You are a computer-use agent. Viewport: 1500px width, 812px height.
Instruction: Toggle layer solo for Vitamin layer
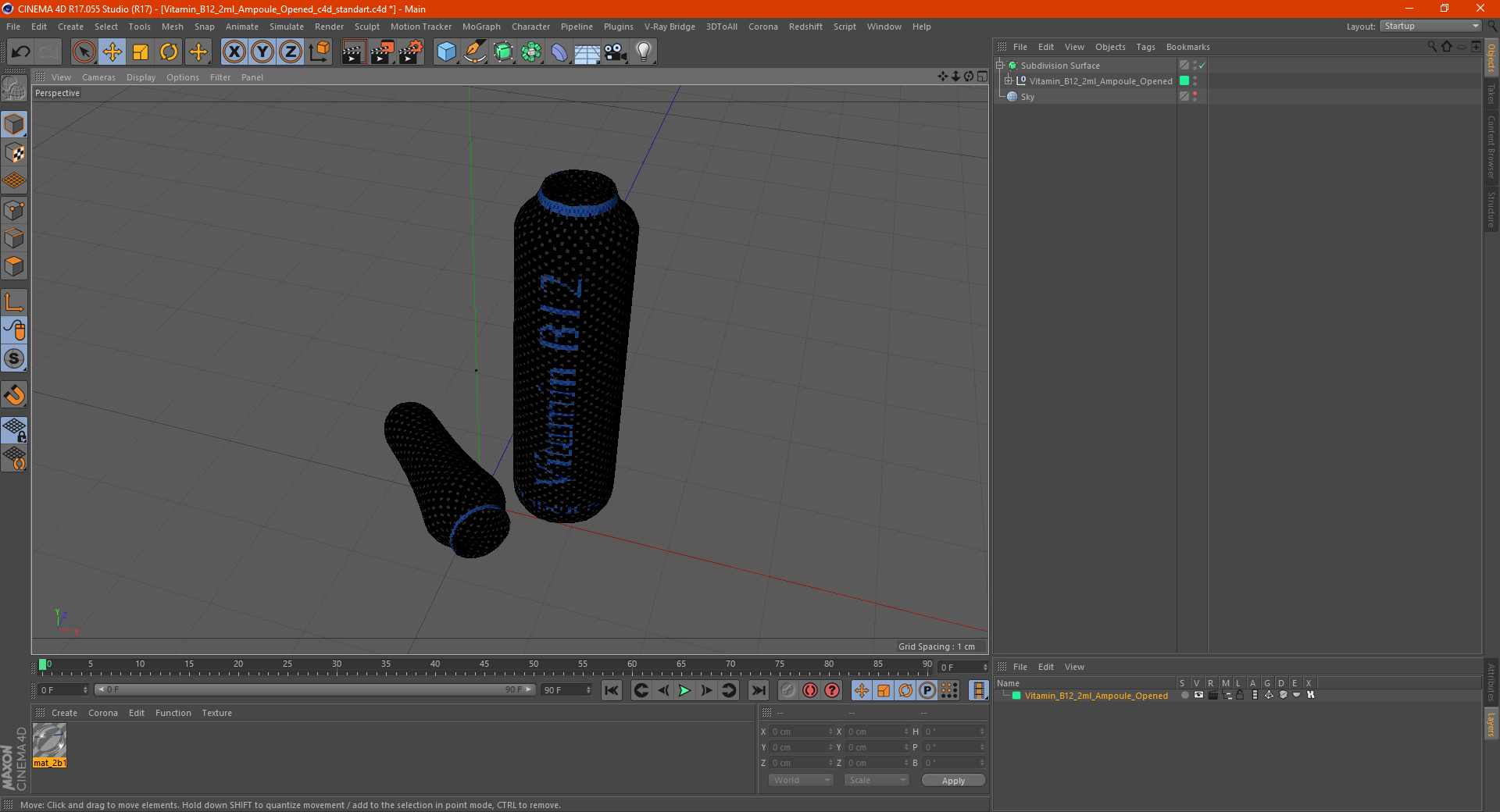pos(1184,695)
